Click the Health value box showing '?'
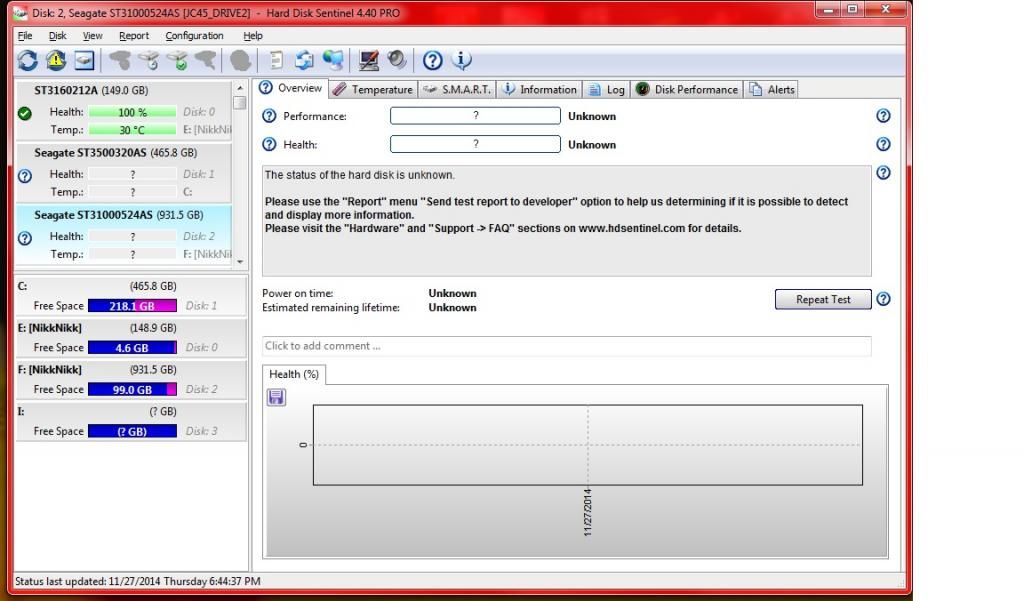The width and height of the screenshot is (1024, 601). 475,144
